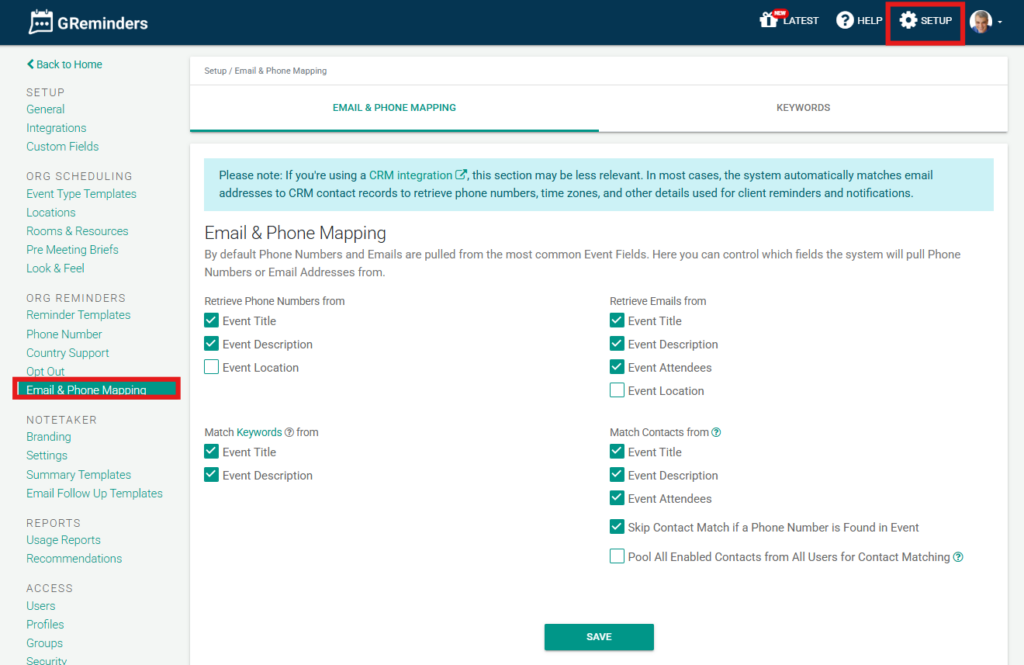Click the user profile avatar
Image resolution: width=1024 pixels, height=665 pixels.
pyautogui.click(x=981, y=21)
